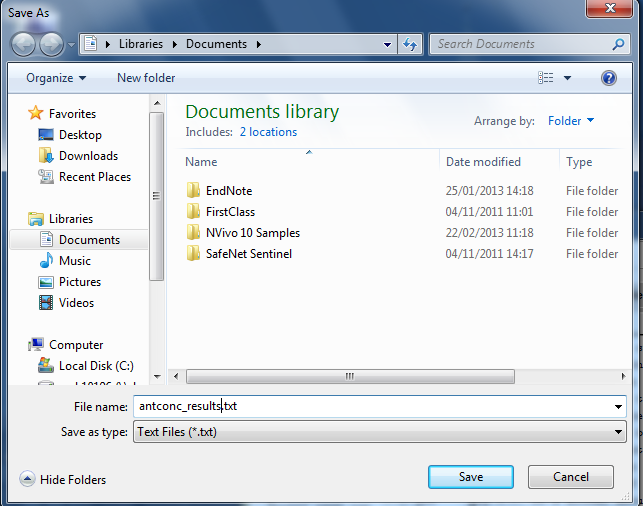Image resolution: width=643 pixels, height=506 pixels.
Task: Open Music library in sidebar
Action: (74, 261)
